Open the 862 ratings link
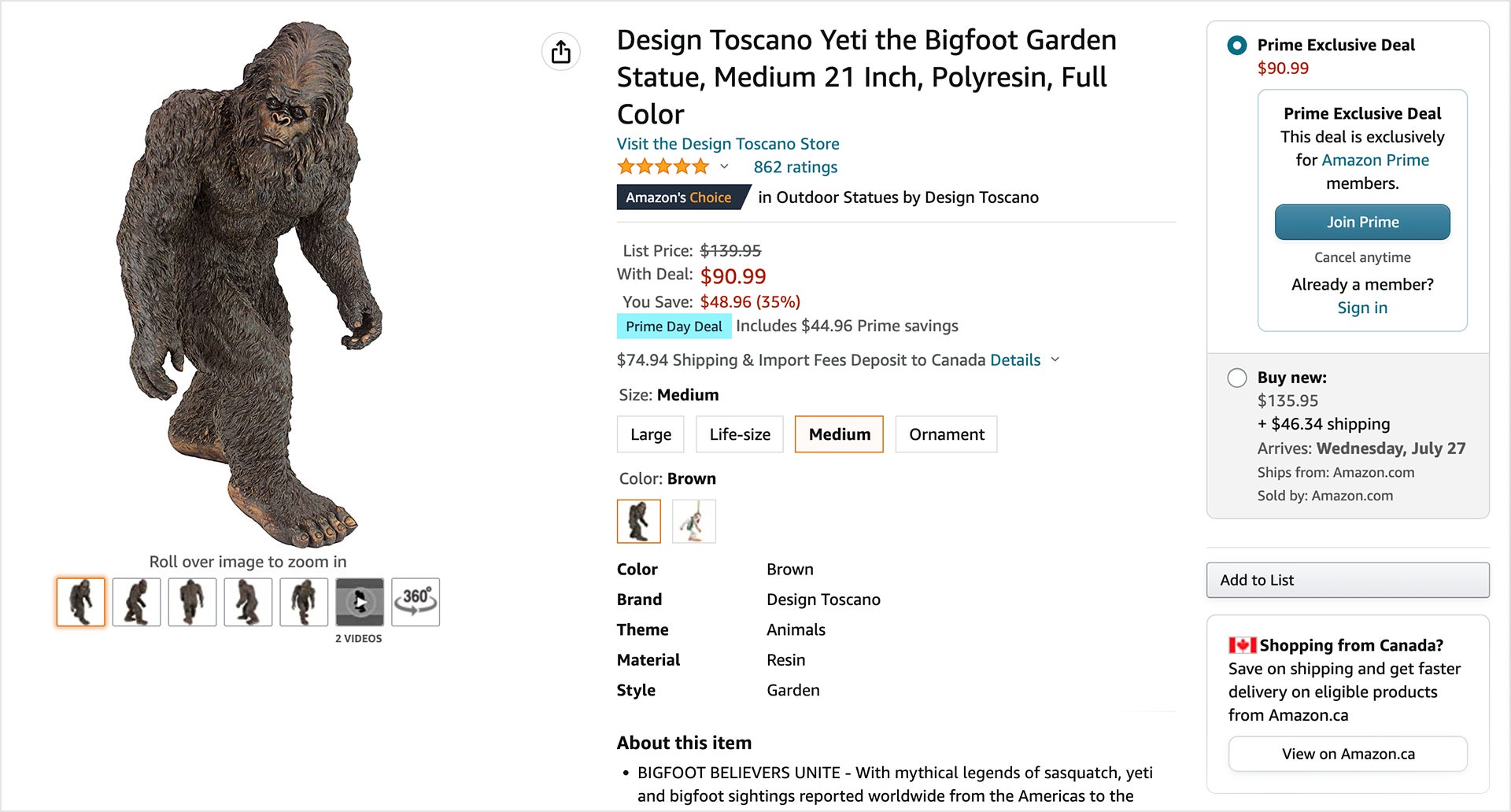The width and height of the screenshot is (1511, 812). 795,166
